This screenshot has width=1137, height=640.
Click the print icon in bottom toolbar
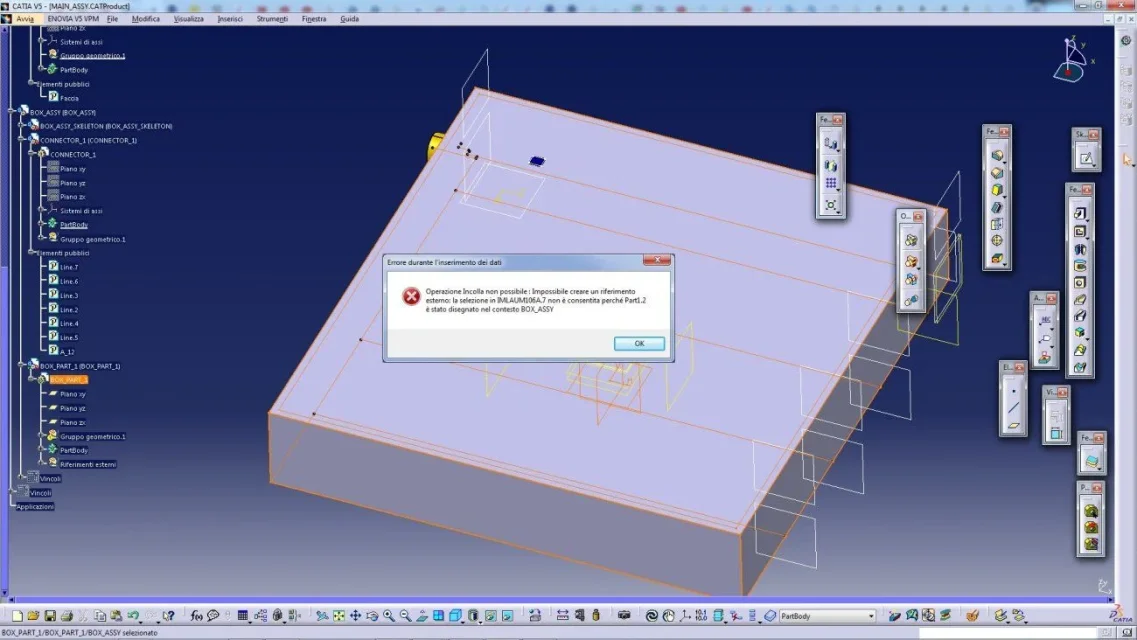pos(67,616)
